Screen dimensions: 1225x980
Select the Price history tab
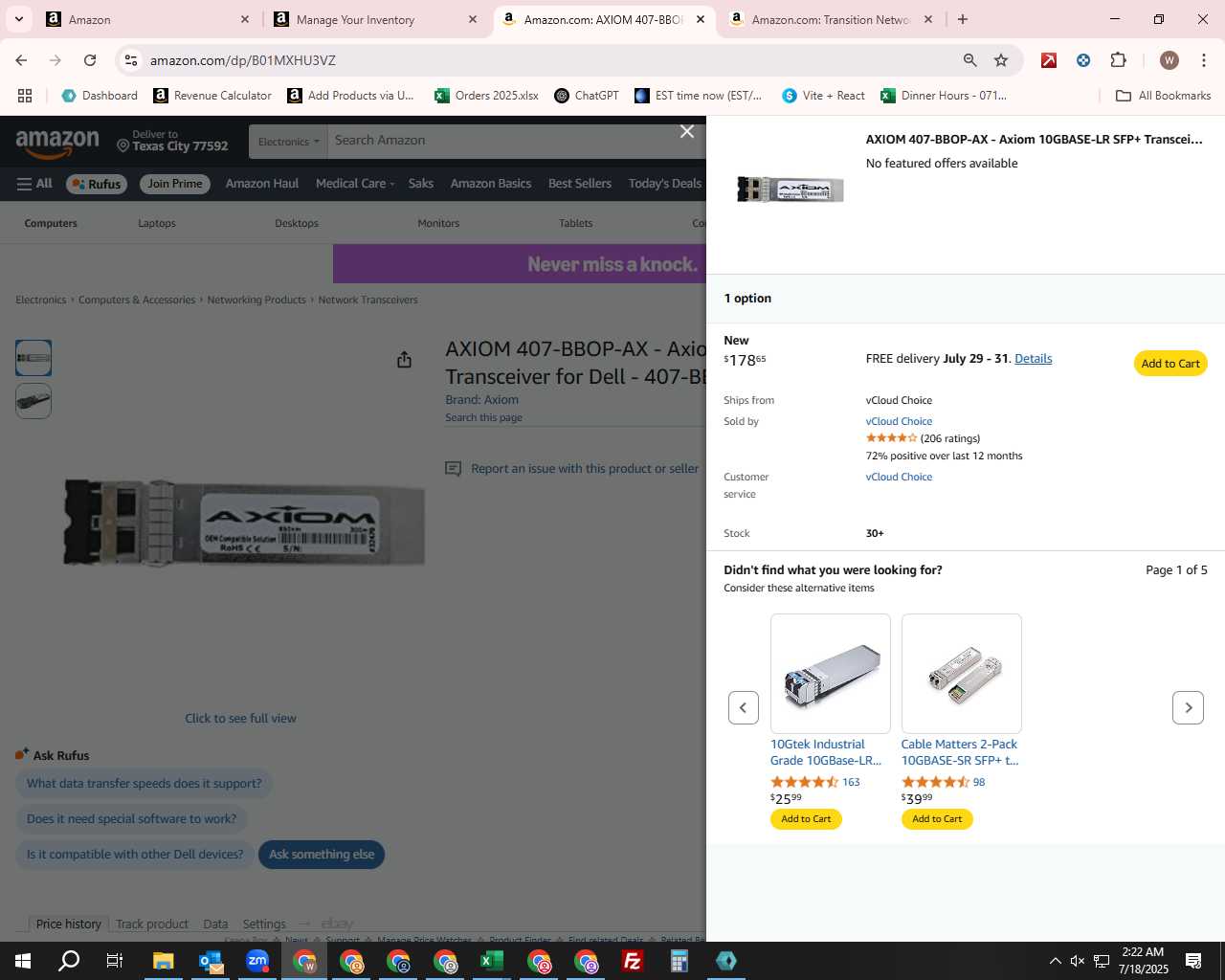(x=68, y=924)
